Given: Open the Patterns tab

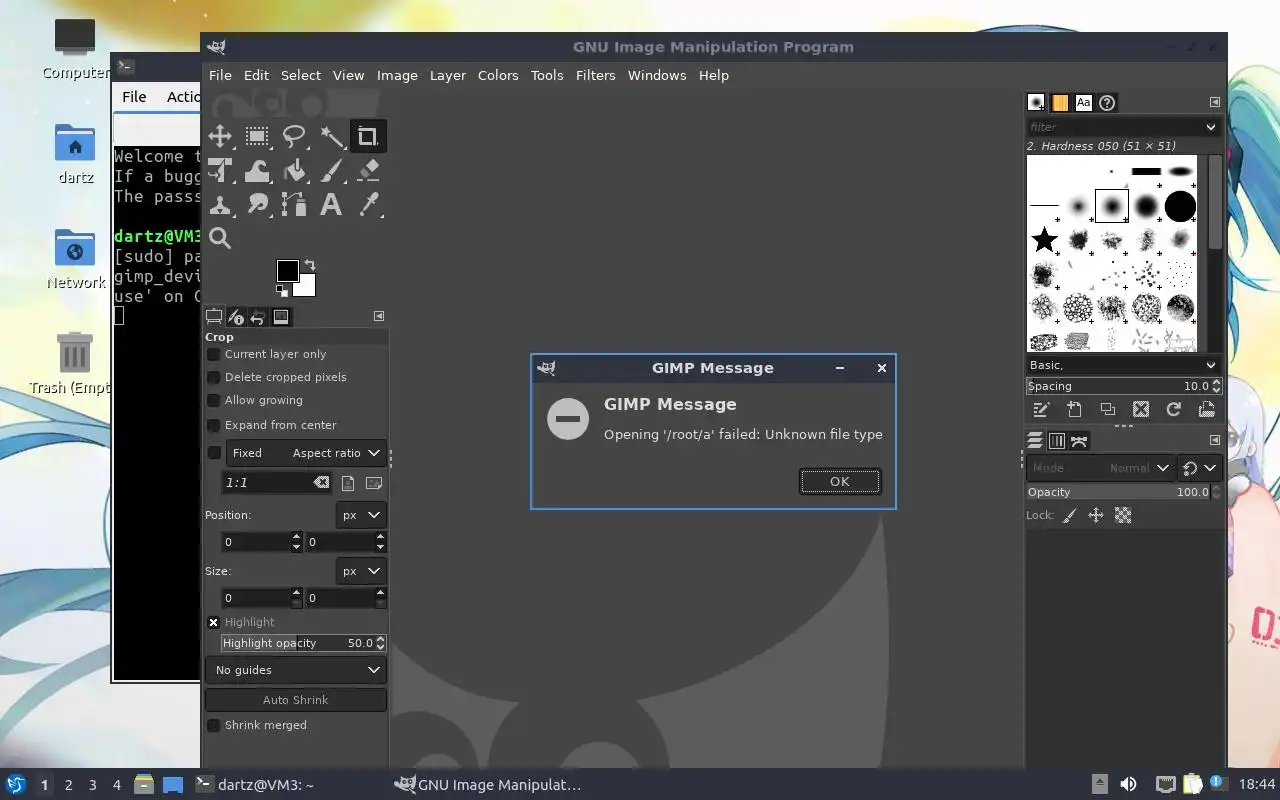Looking at the screenshot, I should pyautogui.click(x=1060, y=102).
